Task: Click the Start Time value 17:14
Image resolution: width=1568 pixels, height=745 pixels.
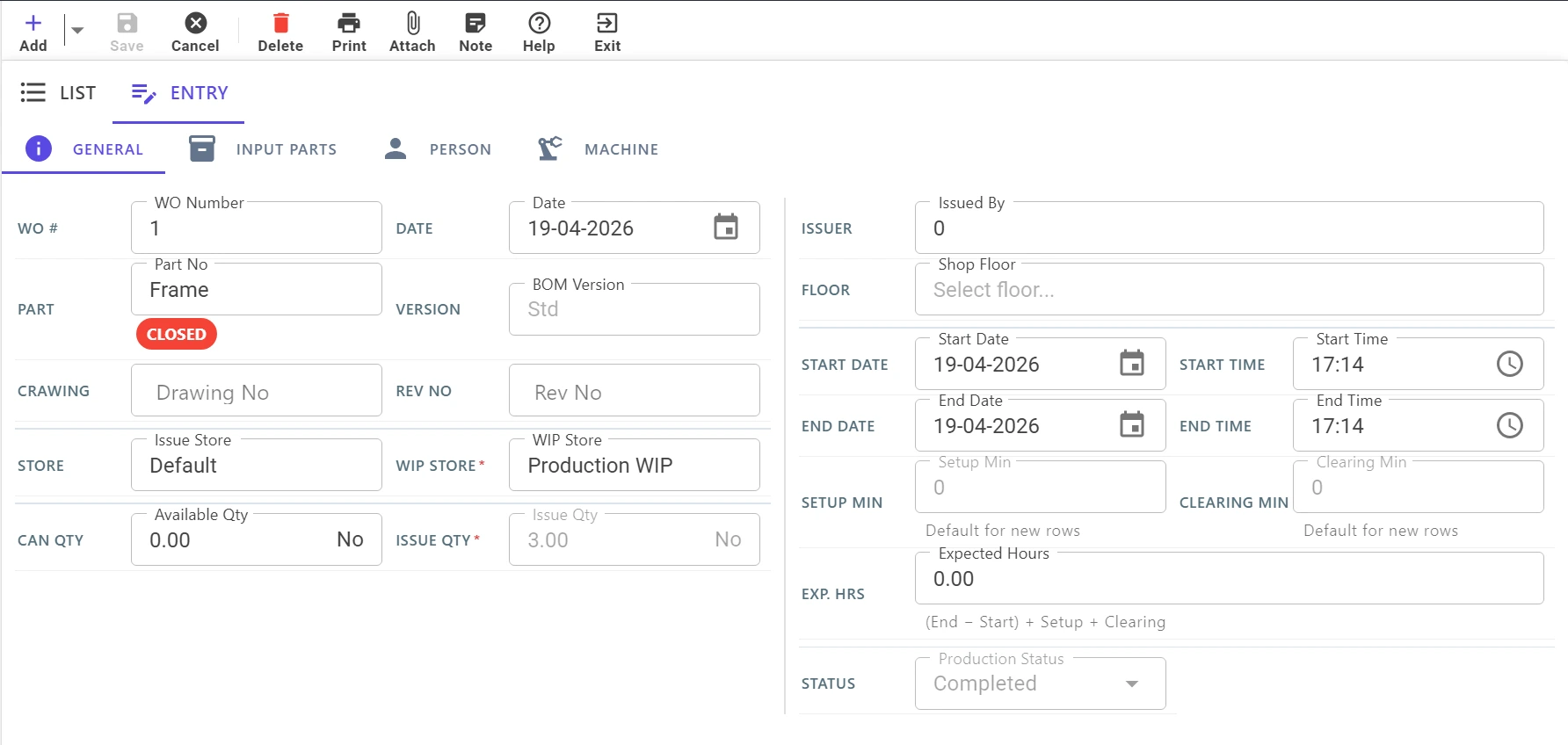Action: [1338, 365]
